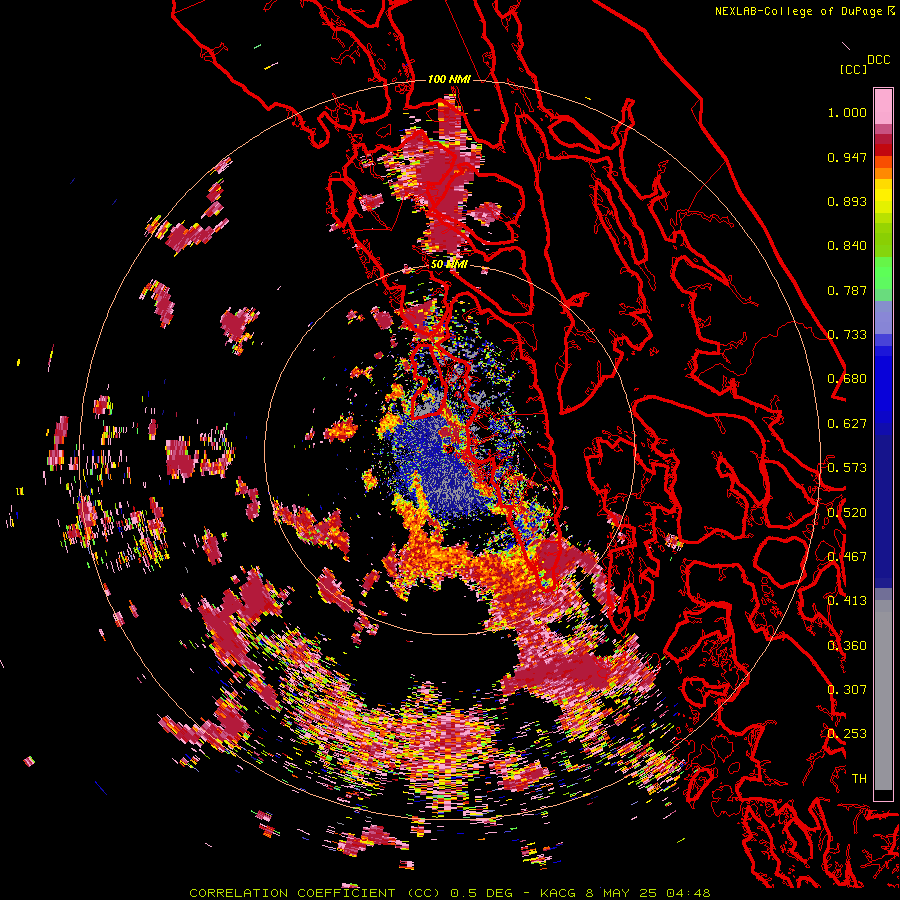Click the 04:48 timestamp
The image size is (900, 900).
pyautogui.click(x=689, y=893)
